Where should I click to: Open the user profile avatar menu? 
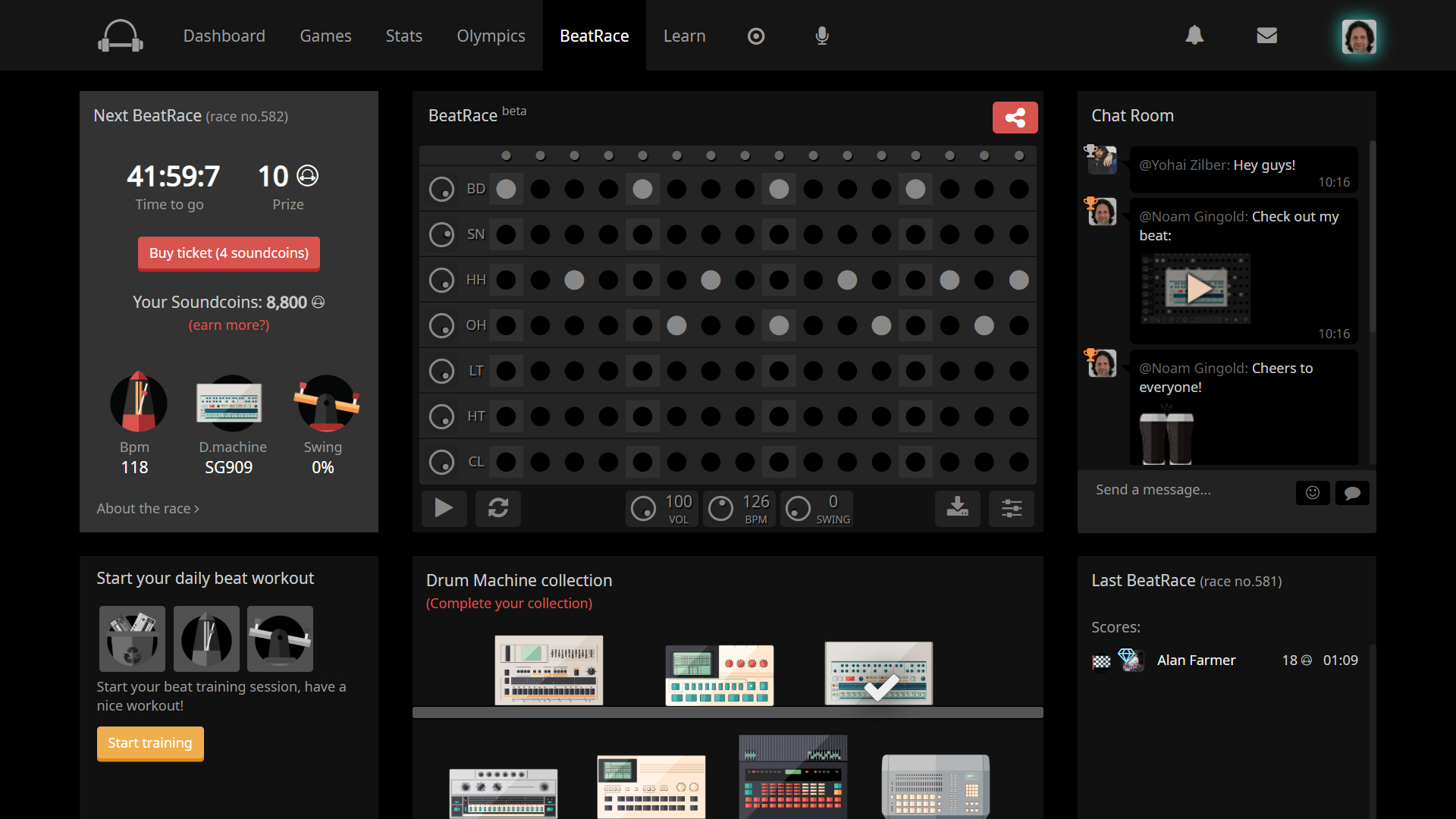click(x=1358, y=36)
